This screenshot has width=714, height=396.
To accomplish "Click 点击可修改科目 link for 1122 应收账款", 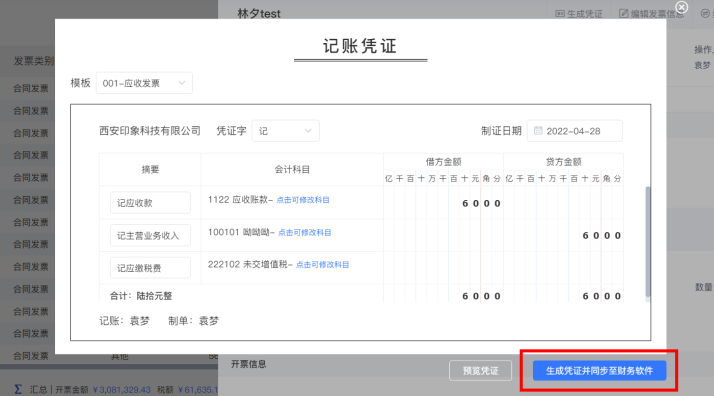I will click(x=303, y=200).
